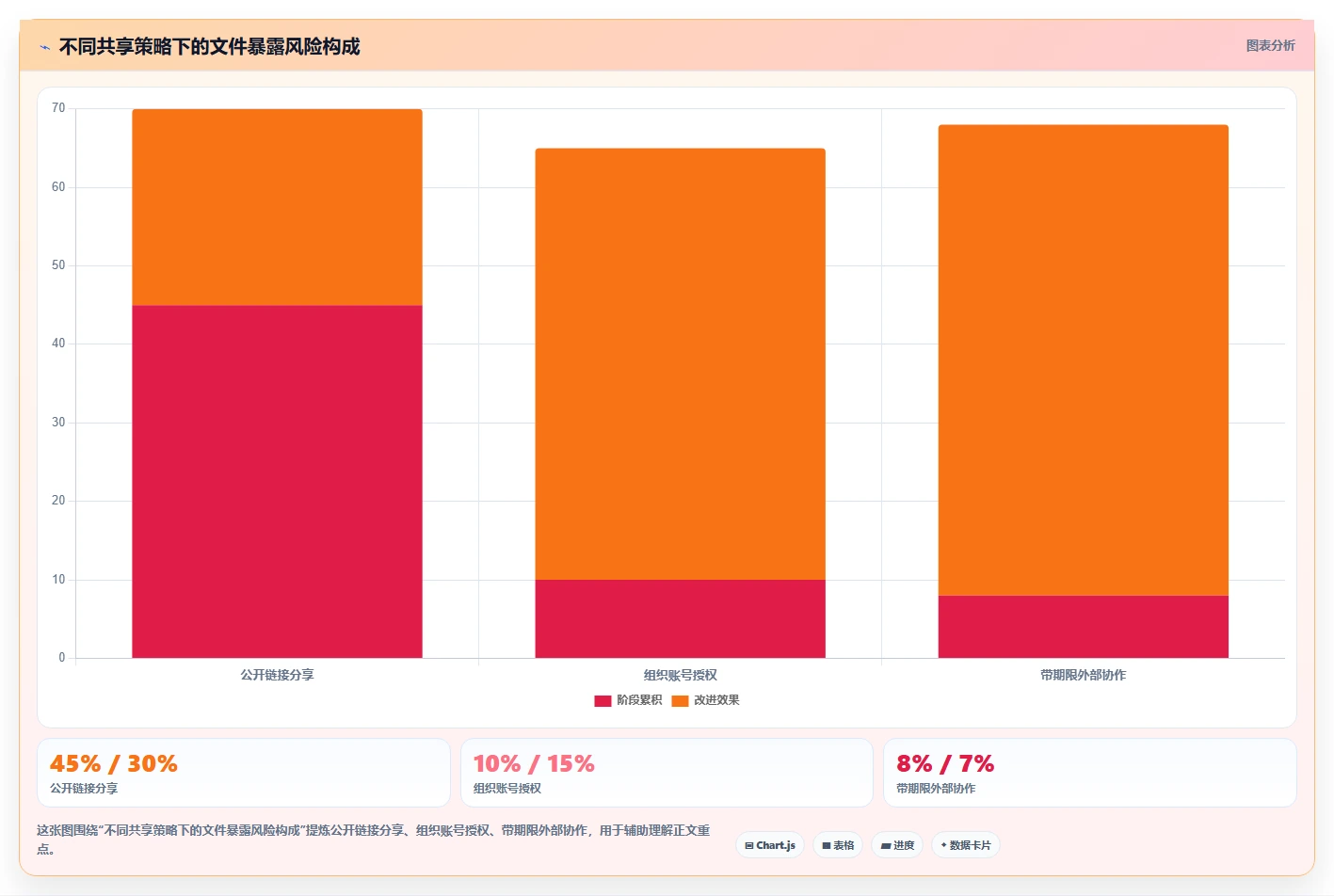Select the 表格 tag
Screen dimensions: 1334x896
click(837, 845)
